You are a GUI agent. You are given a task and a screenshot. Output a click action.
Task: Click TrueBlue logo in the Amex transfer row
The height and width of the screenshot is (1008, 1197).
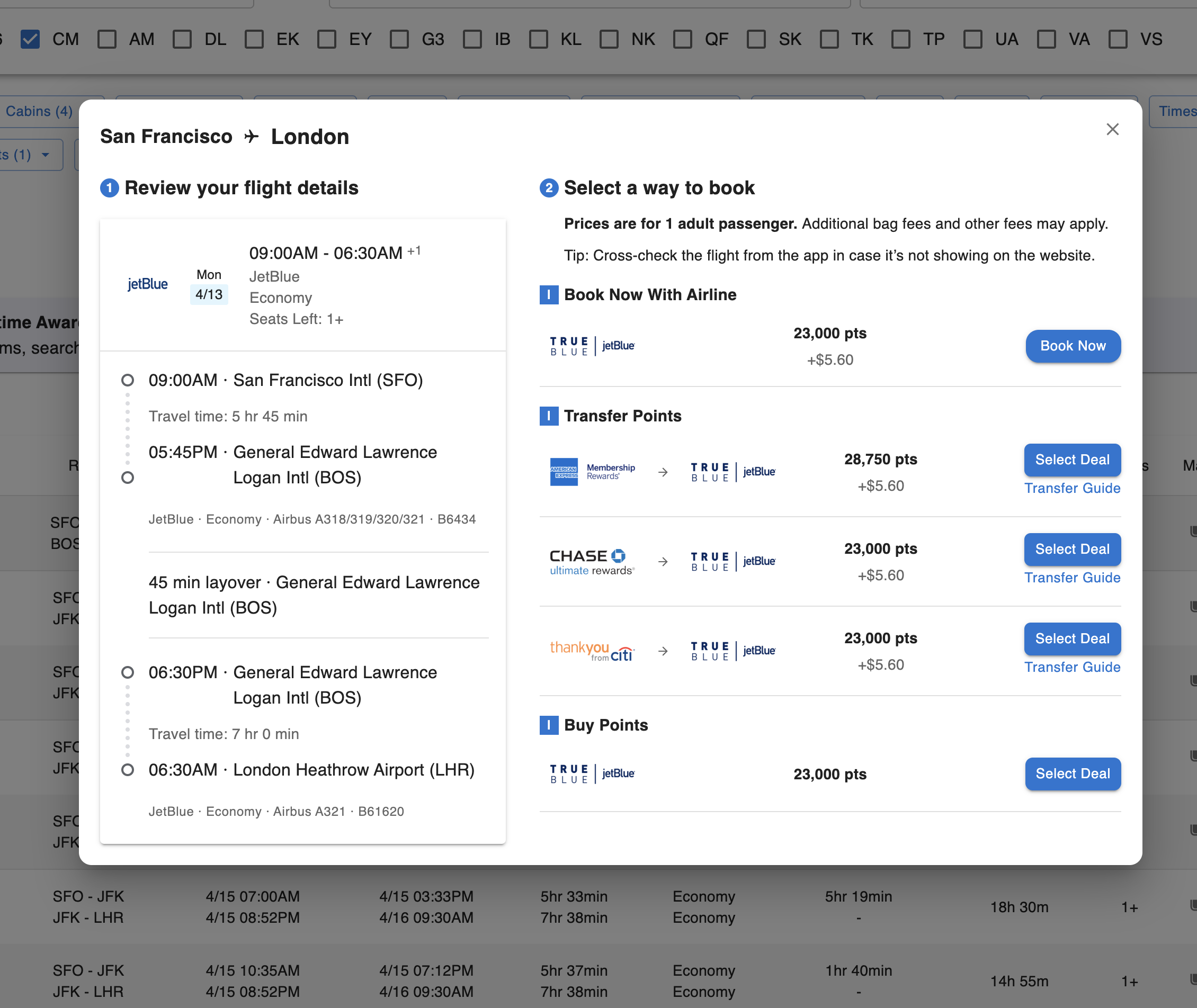(x=734, y=472)
